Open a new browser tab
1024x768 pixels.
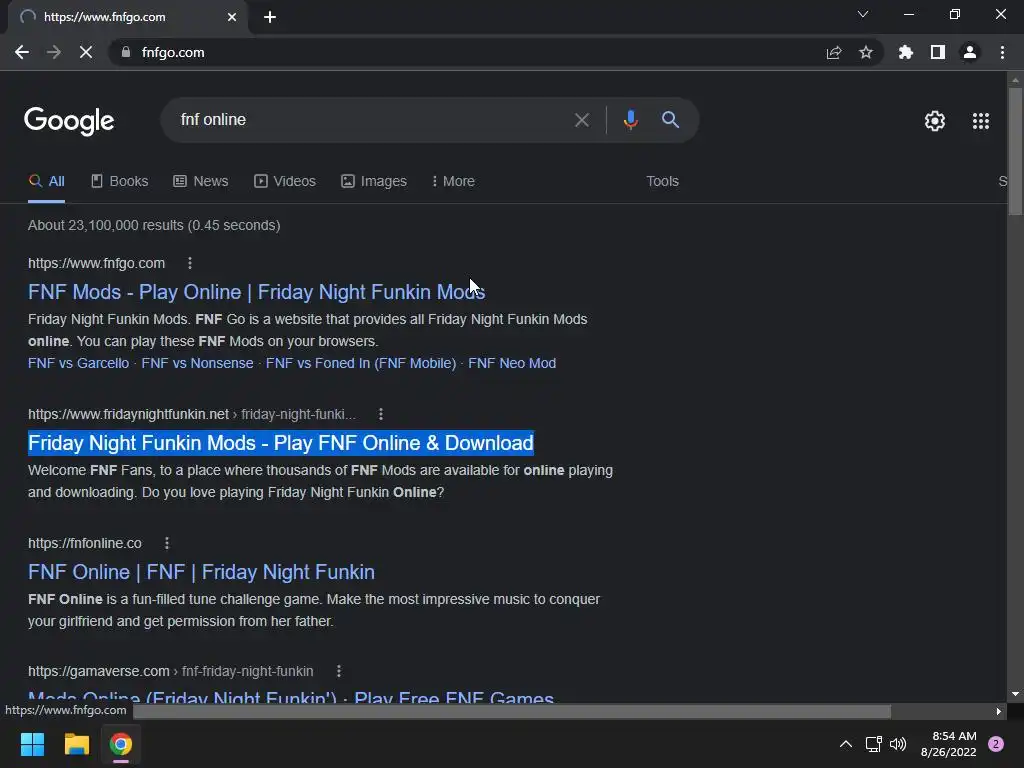270,17
